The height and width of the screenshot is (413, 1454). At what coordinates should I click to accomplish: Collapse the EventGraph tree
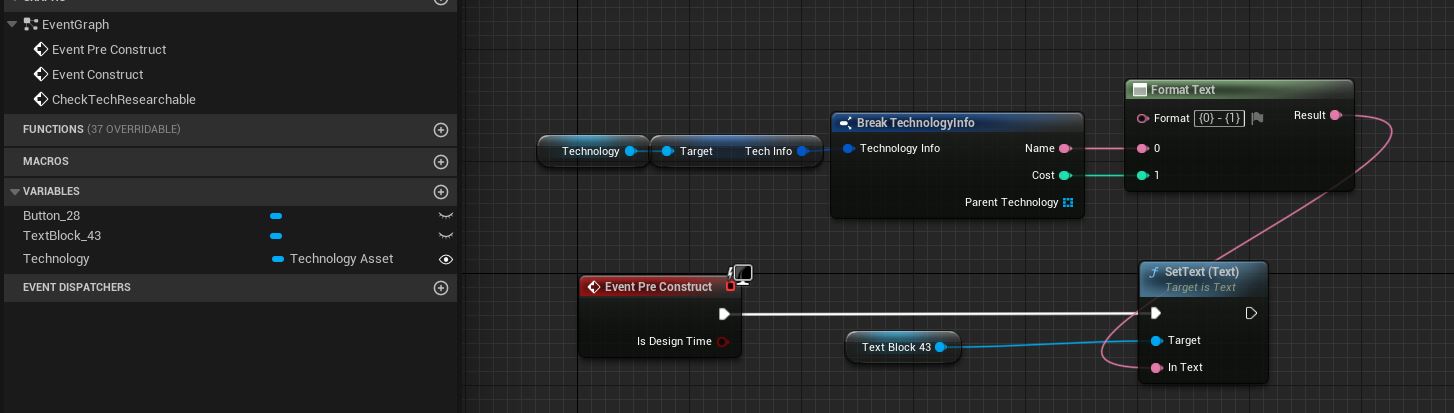(13, 25)
